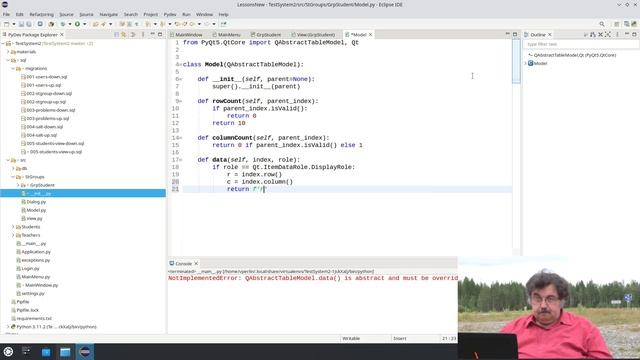Open the Run configurations dropdown arrow
The height and width of the screenshot is (360, 640).
coord(84,24)
